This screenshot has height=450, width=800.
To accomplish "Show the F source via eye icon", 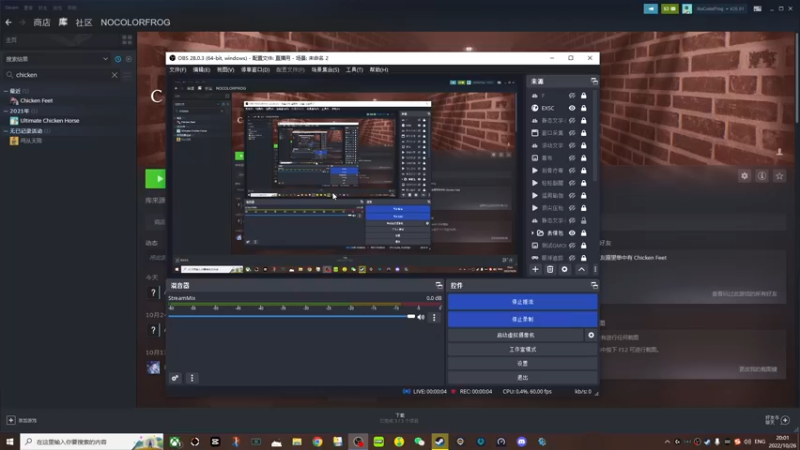I will tap(572, 95).
